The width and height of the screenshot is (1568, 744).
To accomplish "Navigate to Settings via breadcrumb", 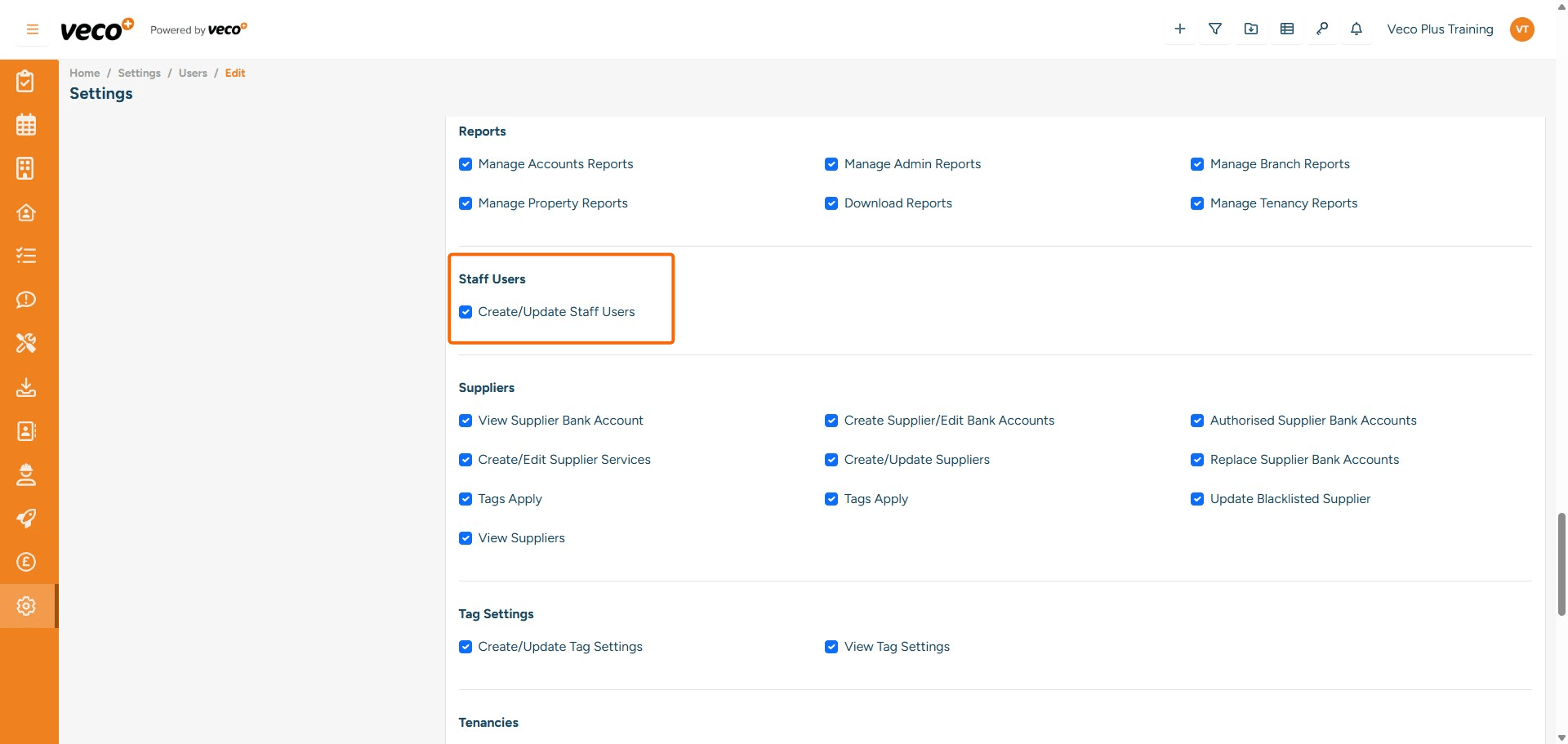I will point(139,73).
